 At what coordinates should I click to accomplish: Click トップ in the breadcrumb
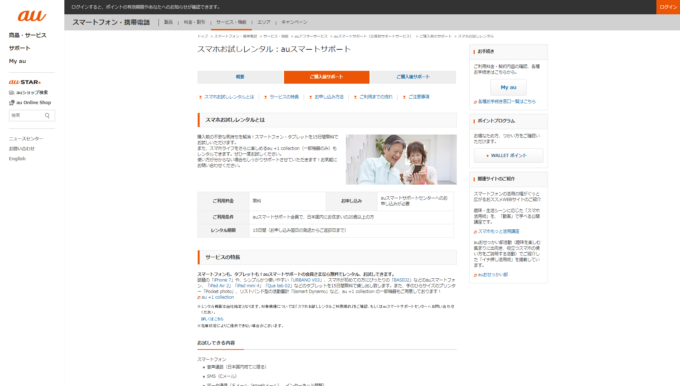pyautogui.click(x=203, y=36)
